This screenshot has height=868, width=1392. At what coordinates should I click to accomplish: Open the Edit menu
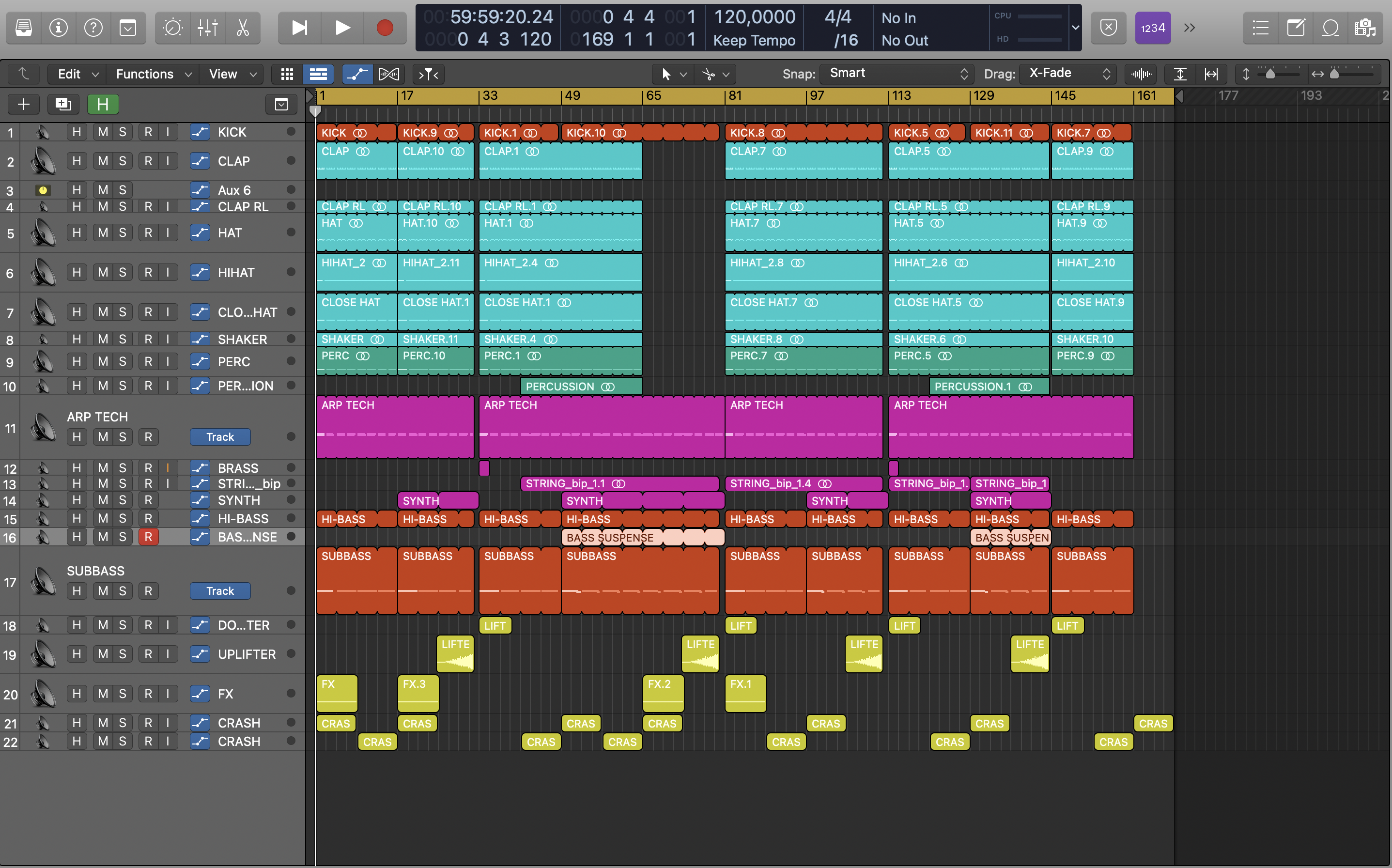pos(78,74)
